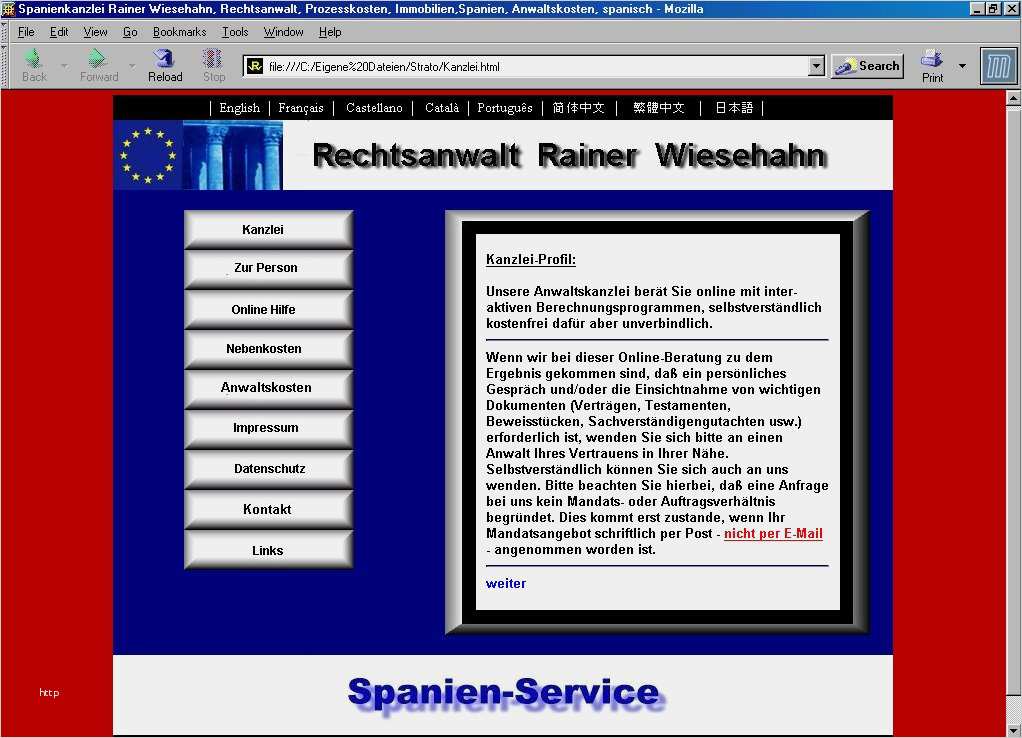Open the Tools menu
This screenshot has width=1022, height=738.
[235, 32]
